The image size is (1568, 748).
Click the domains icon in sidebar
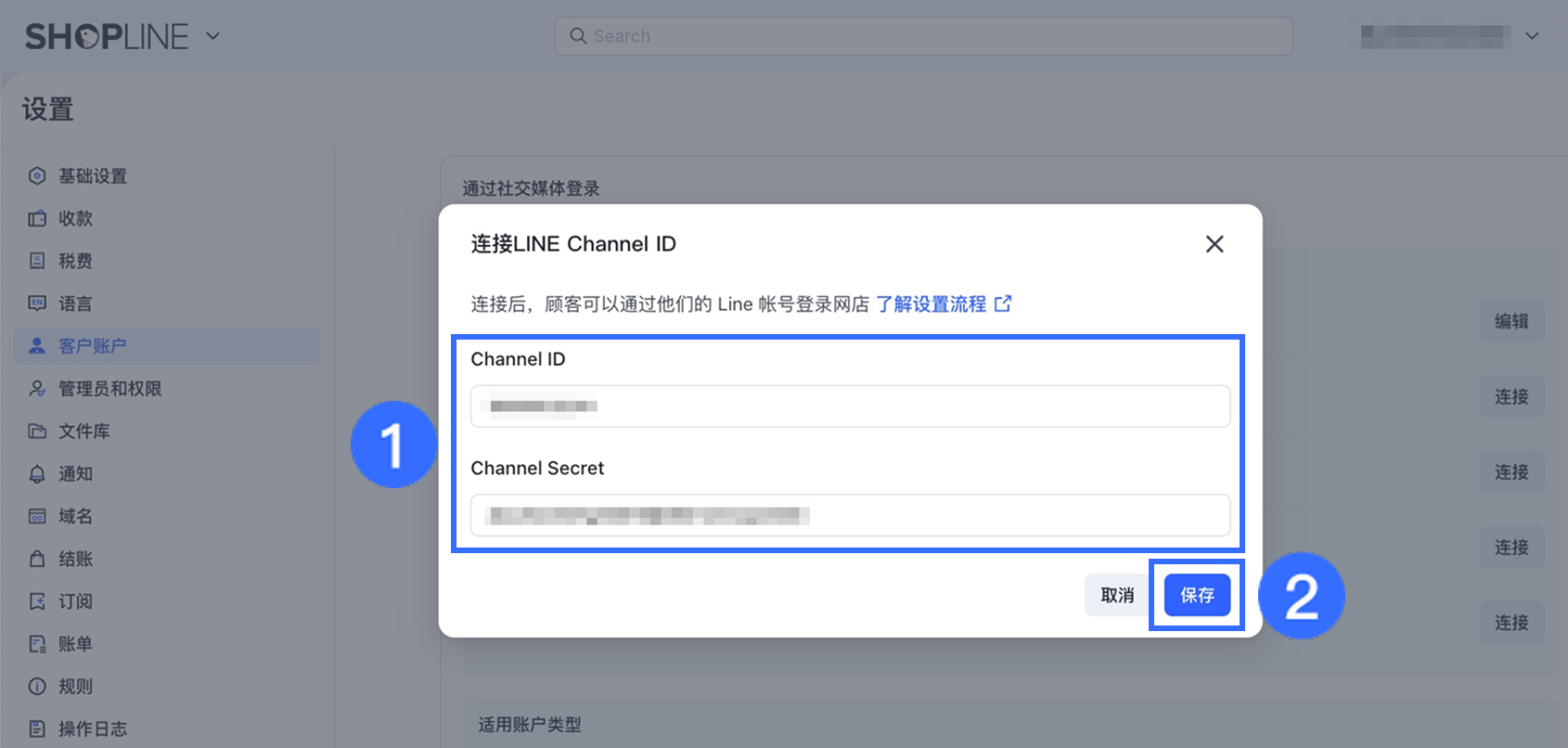[x=37, y=516]
